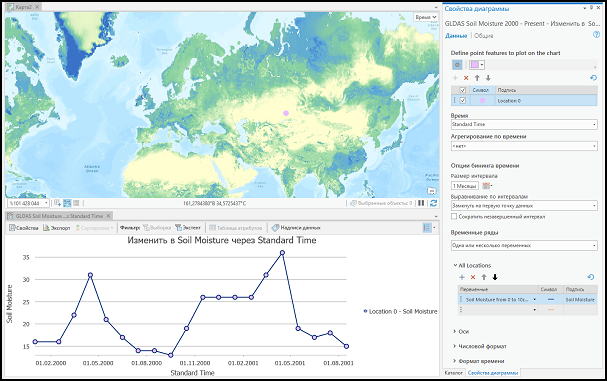This screenshot has width=607, height=381.
Task: Toggle Надписи данных data labels
Action: pyautogui.click(x=296, y=228)
